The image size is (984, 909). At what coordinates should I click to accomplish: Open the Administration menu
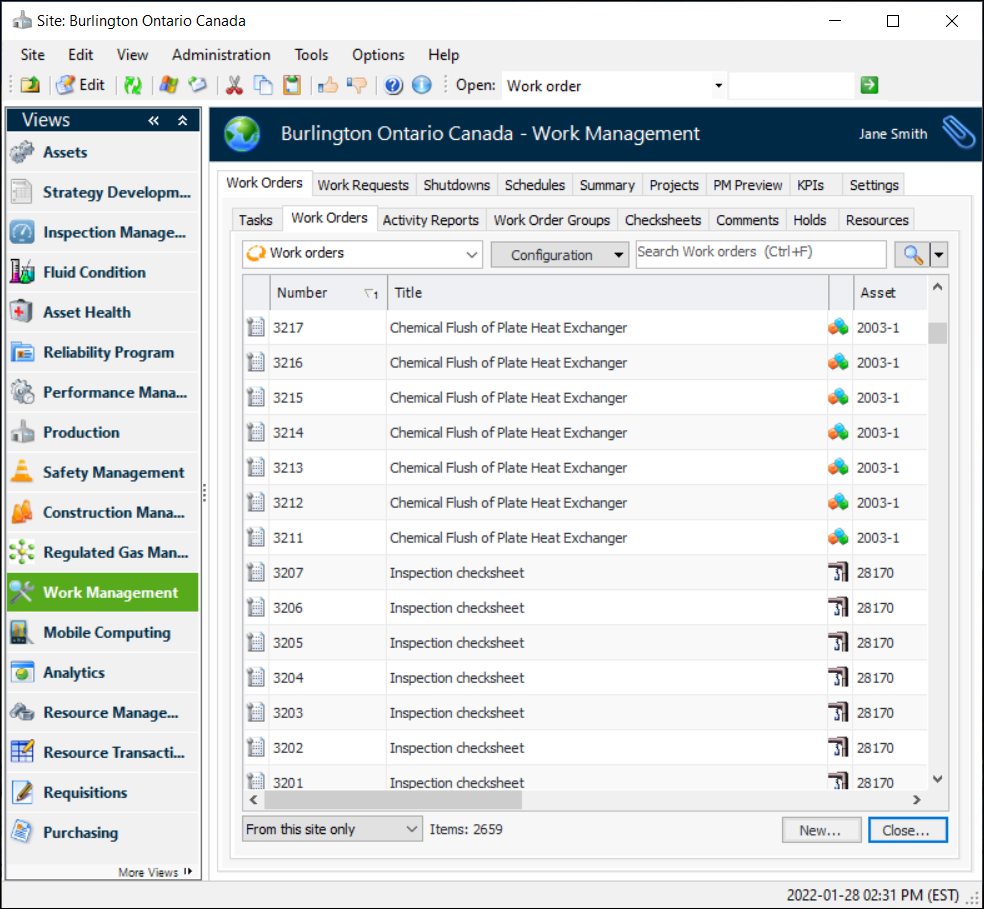[x=221, y=55]
